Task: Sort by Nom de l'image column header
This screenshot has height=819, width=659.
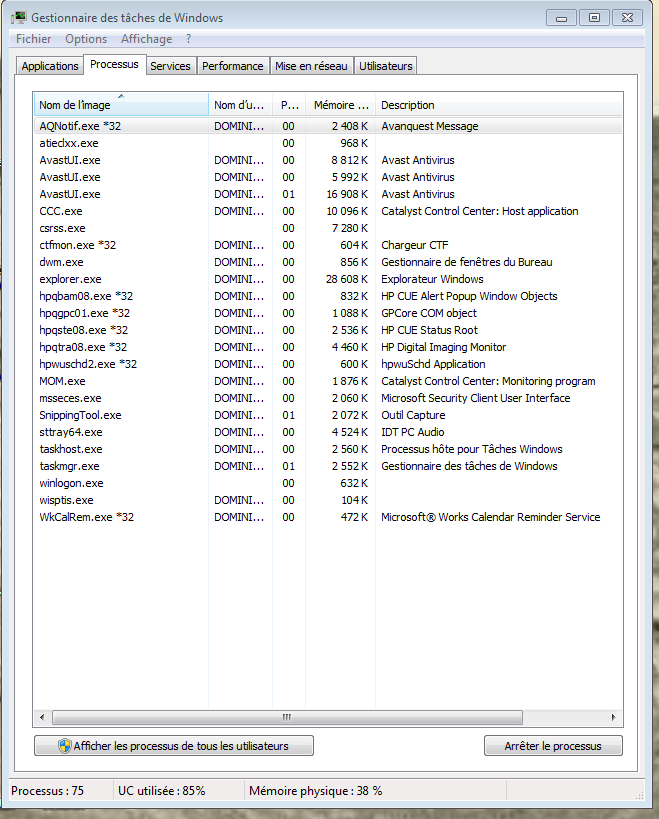Action: point(121,104)
